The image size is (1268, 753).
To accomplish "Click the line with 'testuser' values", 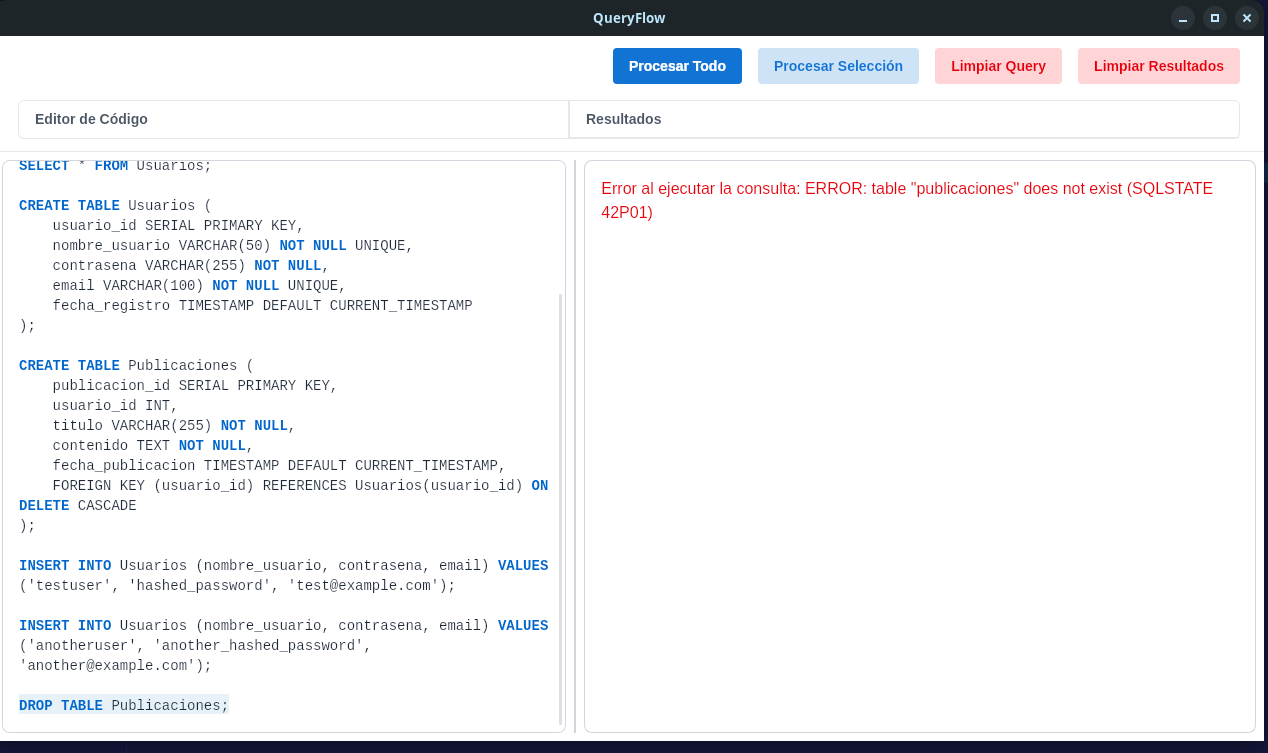I will (237, 586).
